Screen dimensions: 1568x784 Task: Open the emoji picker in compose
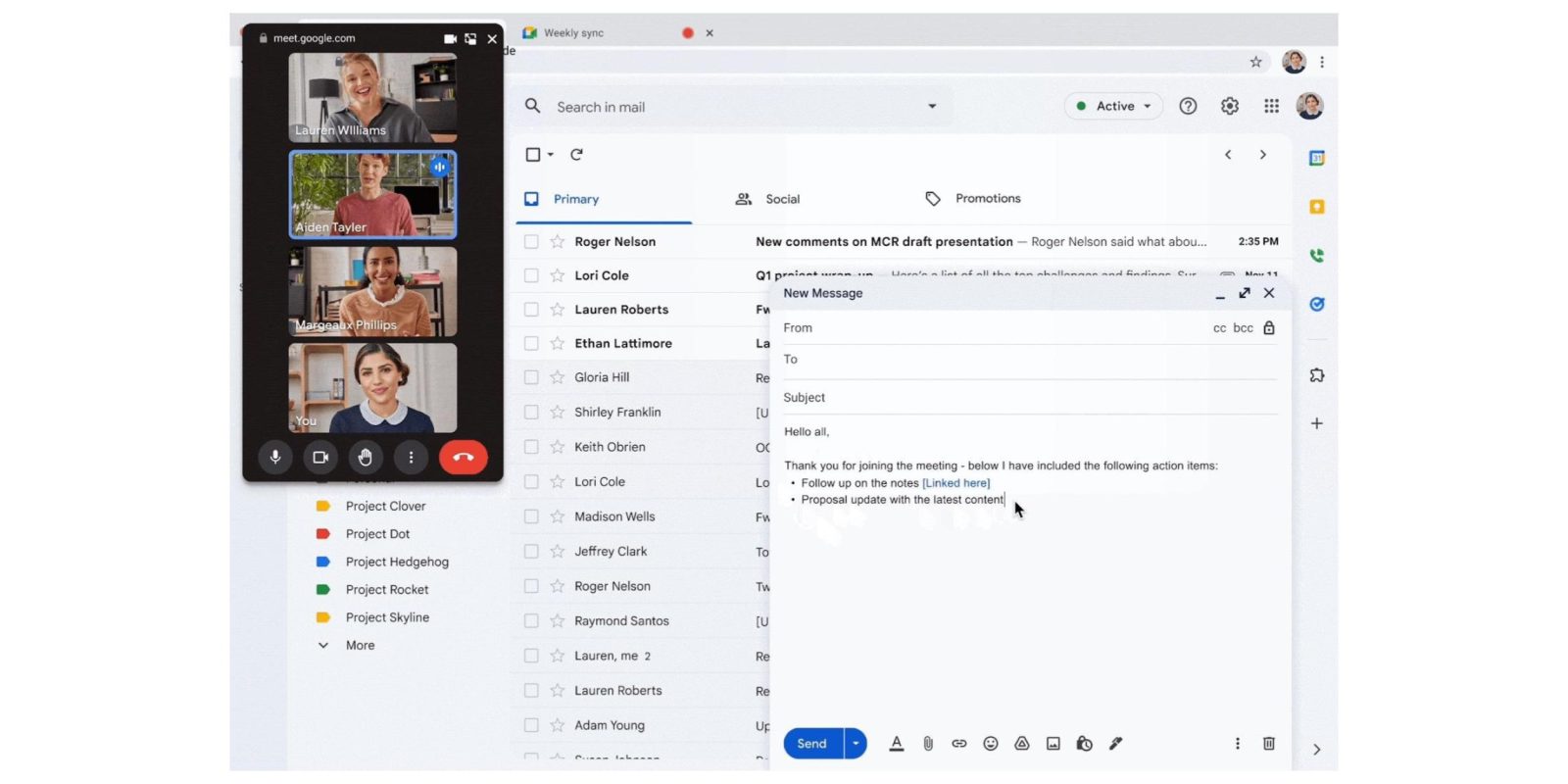tap(991, 744)
